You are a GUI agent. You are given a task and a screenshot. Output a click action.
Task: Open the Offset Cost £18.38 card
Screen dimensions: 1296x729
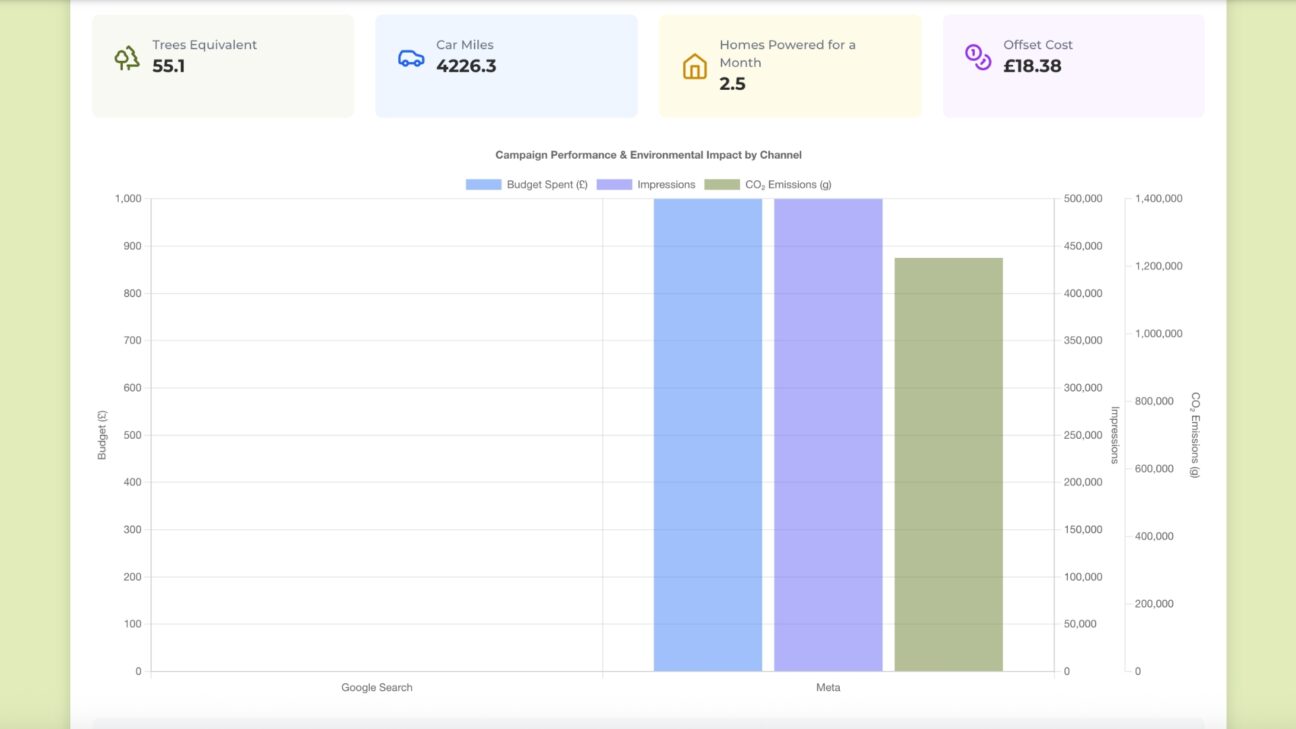1073,66
